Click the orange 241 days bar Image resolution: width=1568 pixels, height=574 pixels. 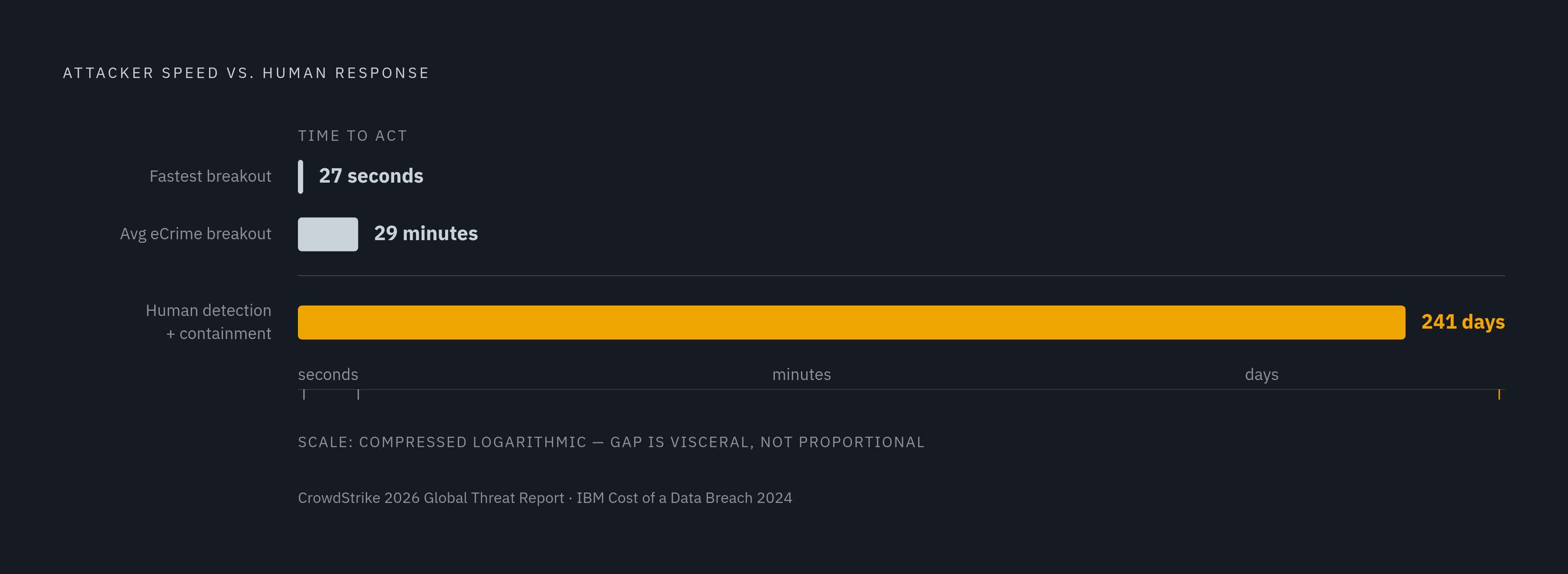click(851, 323)
